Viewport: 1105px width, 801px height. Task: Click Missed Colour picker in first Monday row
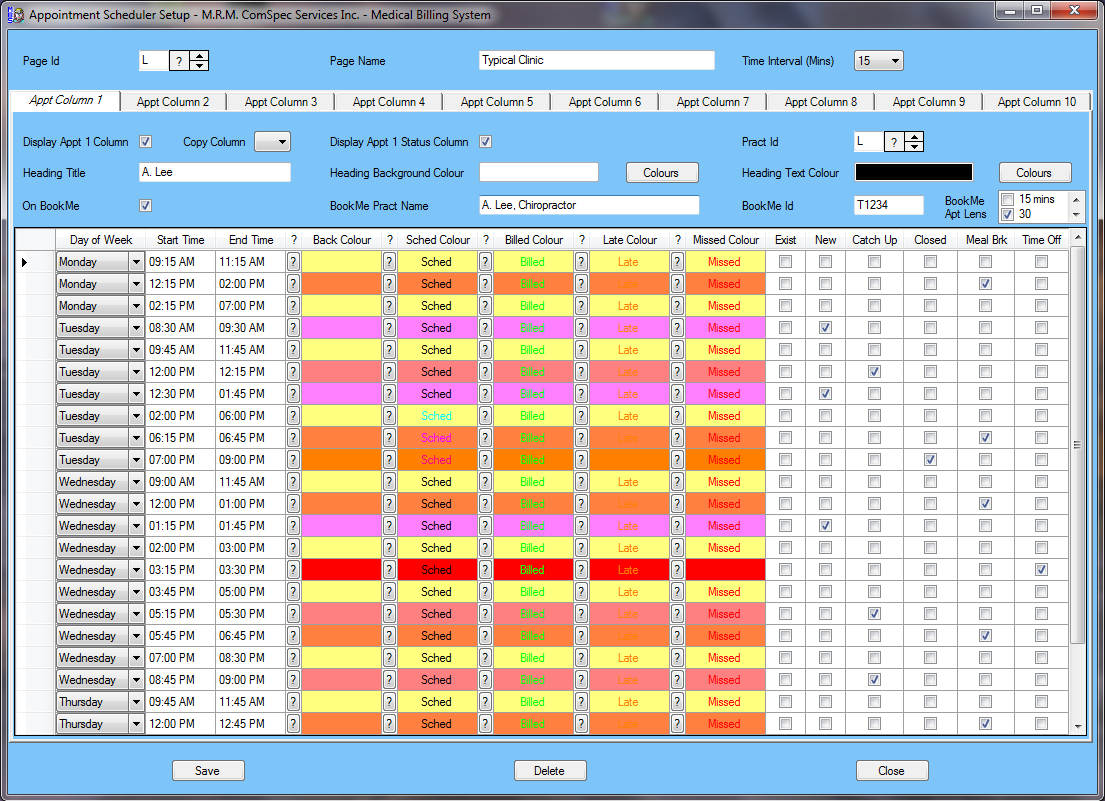pos(678,262)
